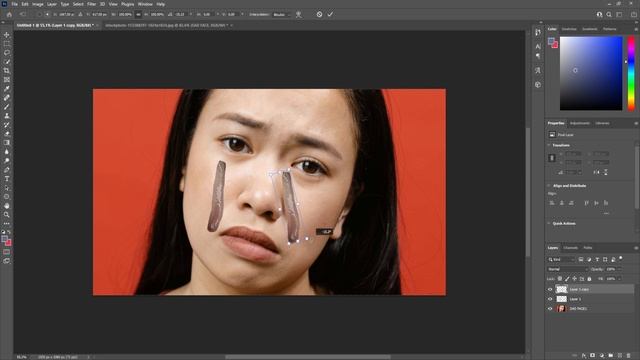Select the Gradient tool
This screenshot has height=360, width=640.
pos(7,143)
